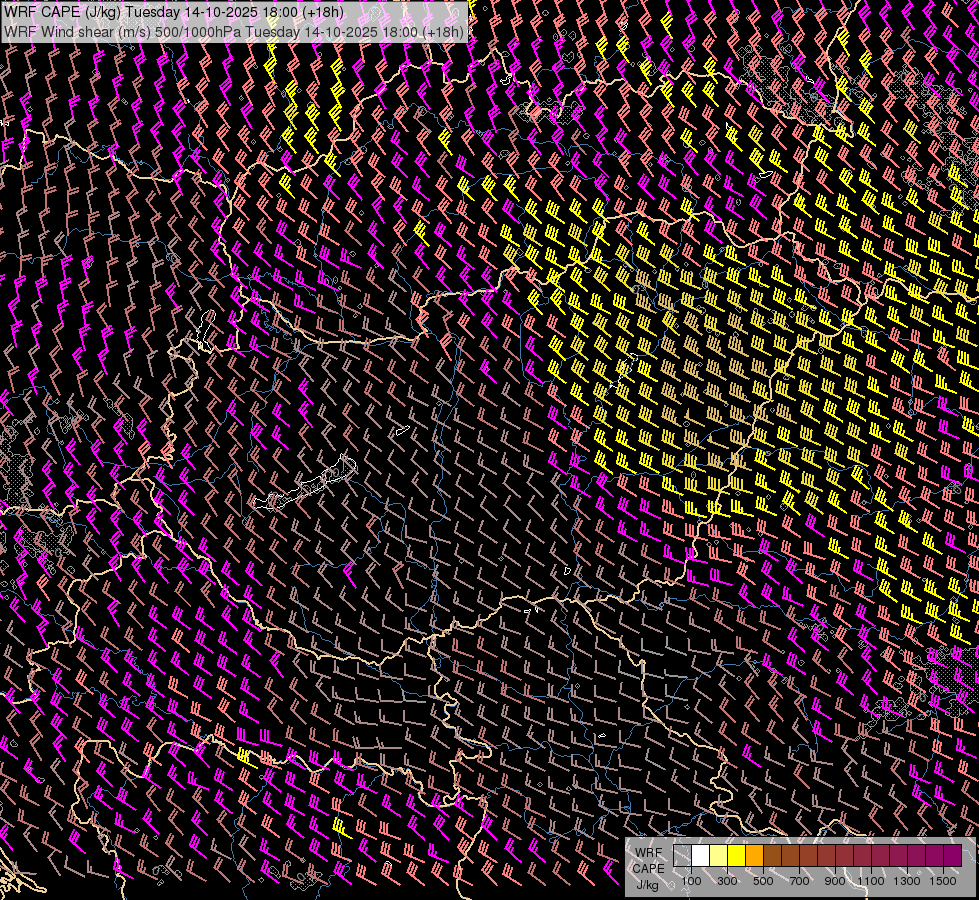Click the 100 value label in legend
979x900 pixels.
pos(691,881)
